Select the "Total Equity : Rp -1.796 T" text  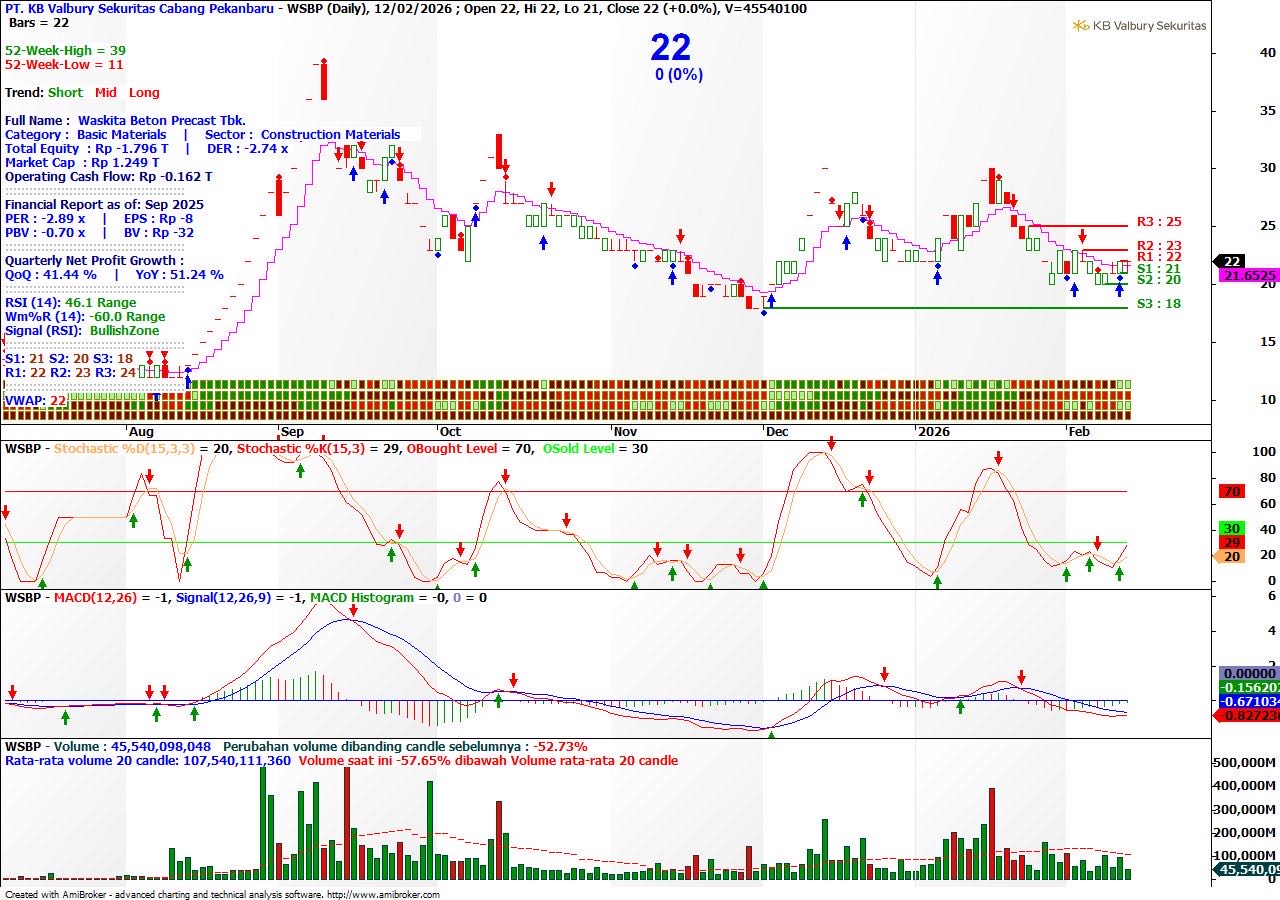point(87,148)
